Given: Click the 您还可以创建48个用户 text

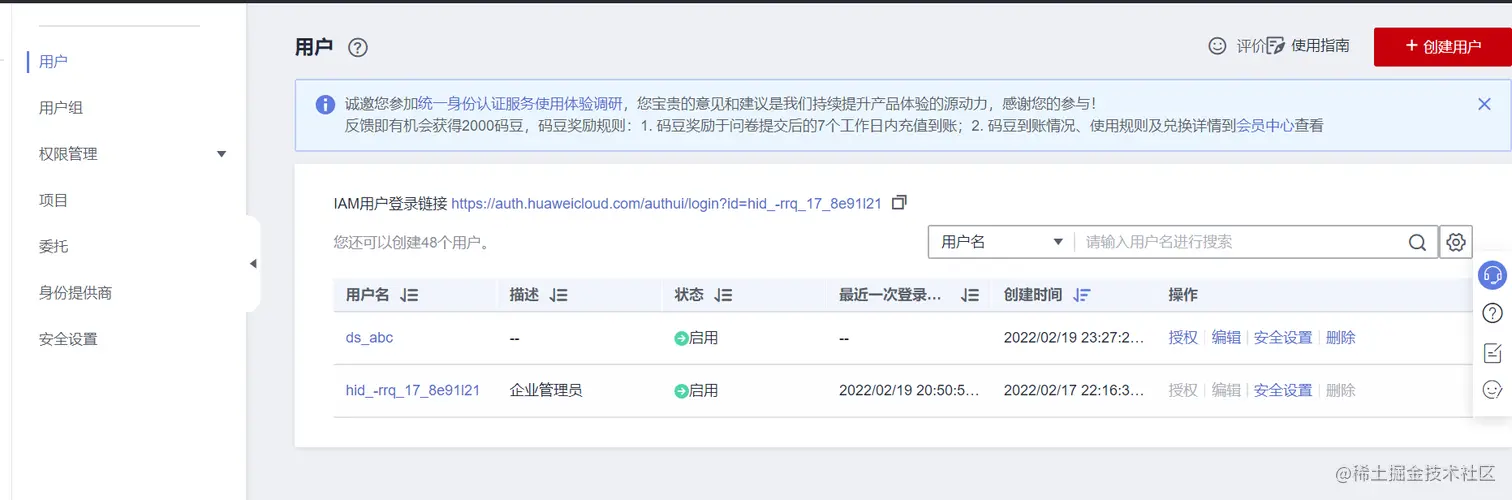Looking at the screenshot, I should (411, 242).
